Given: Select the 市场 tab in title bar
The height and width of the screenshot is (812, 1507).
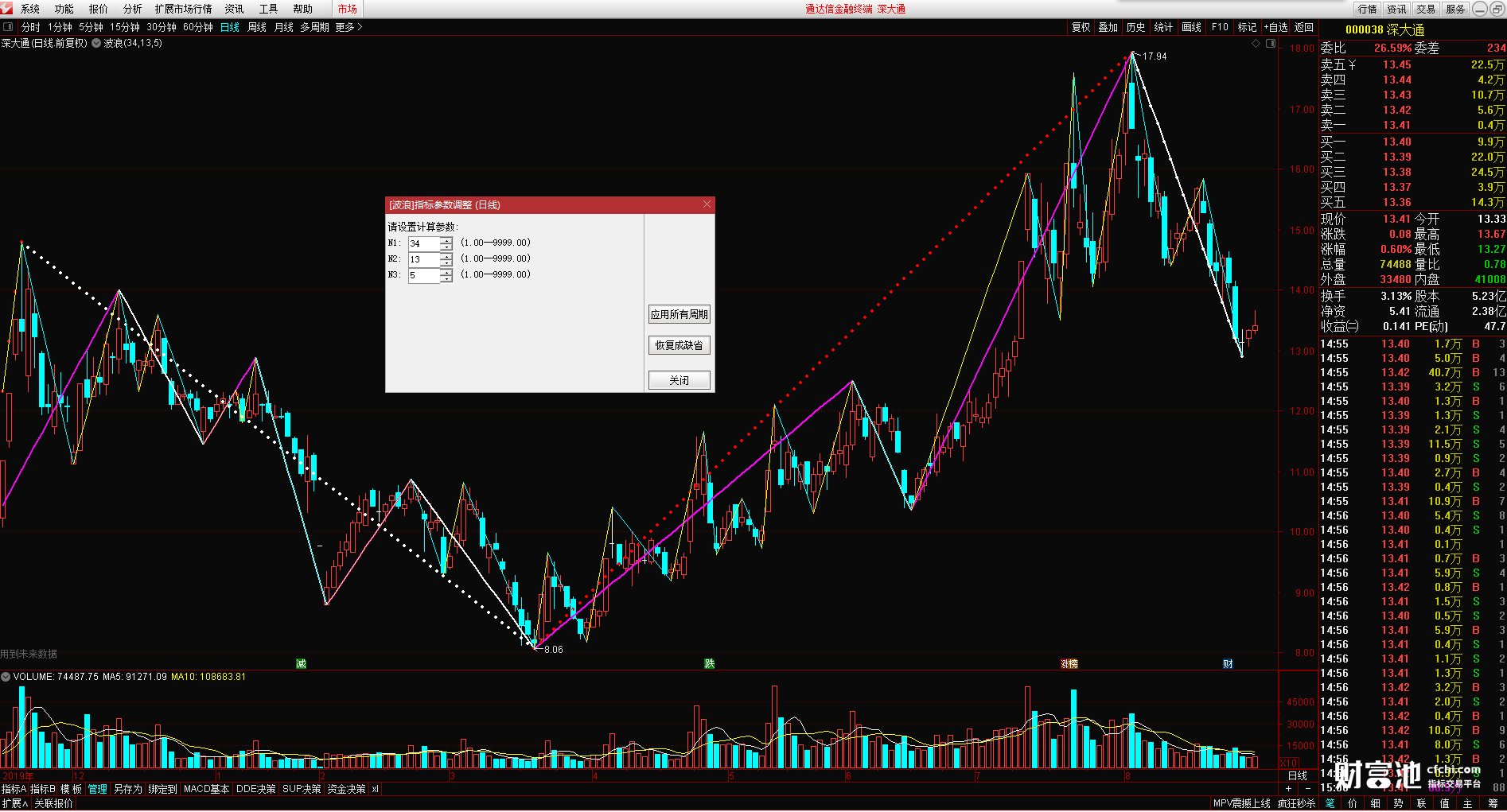Looking at the screenshot, I should (x=348, y=9).
